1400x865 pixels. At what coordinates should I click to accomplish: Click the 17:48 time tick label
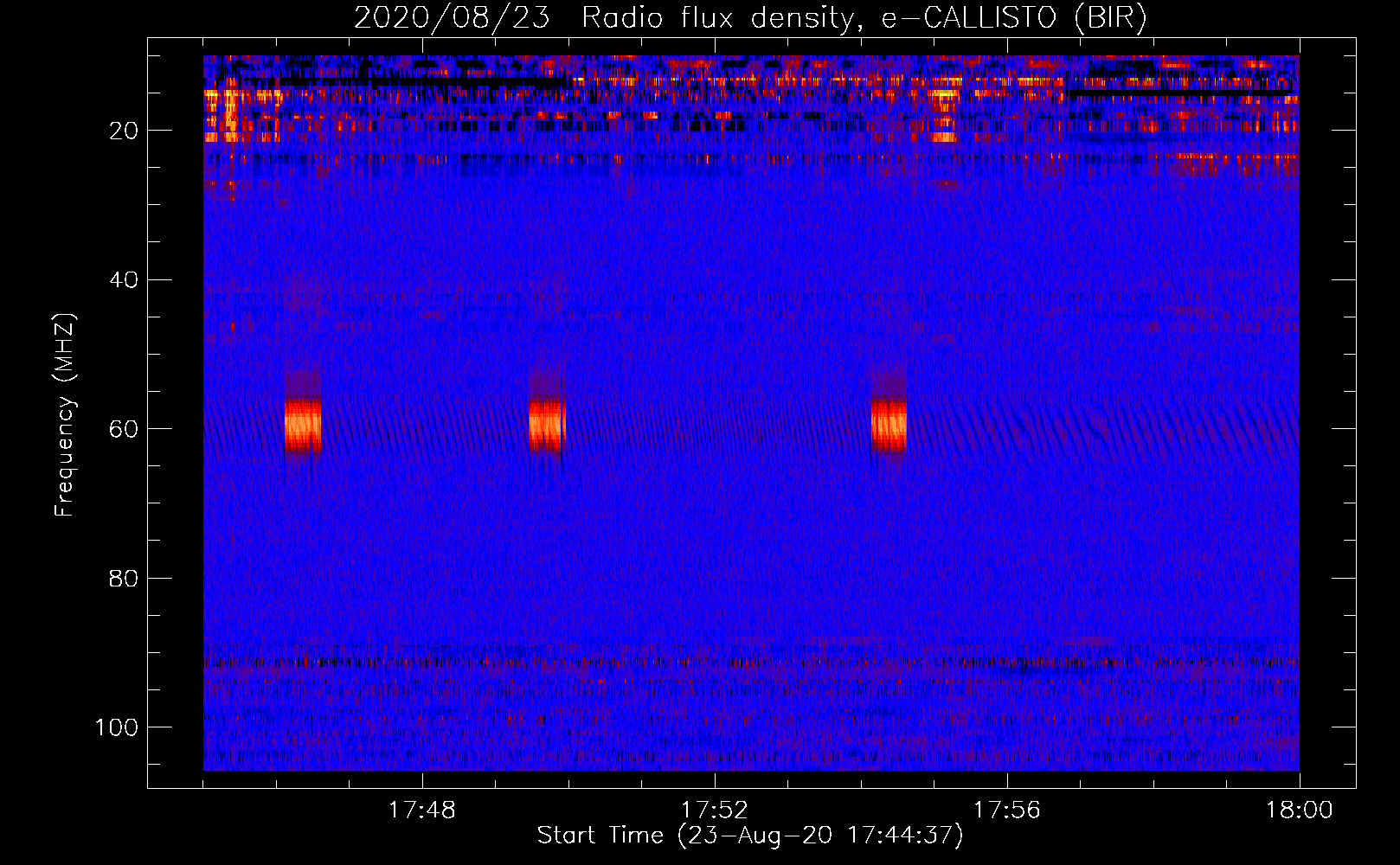pyautogui.click(x=421, y=811)
